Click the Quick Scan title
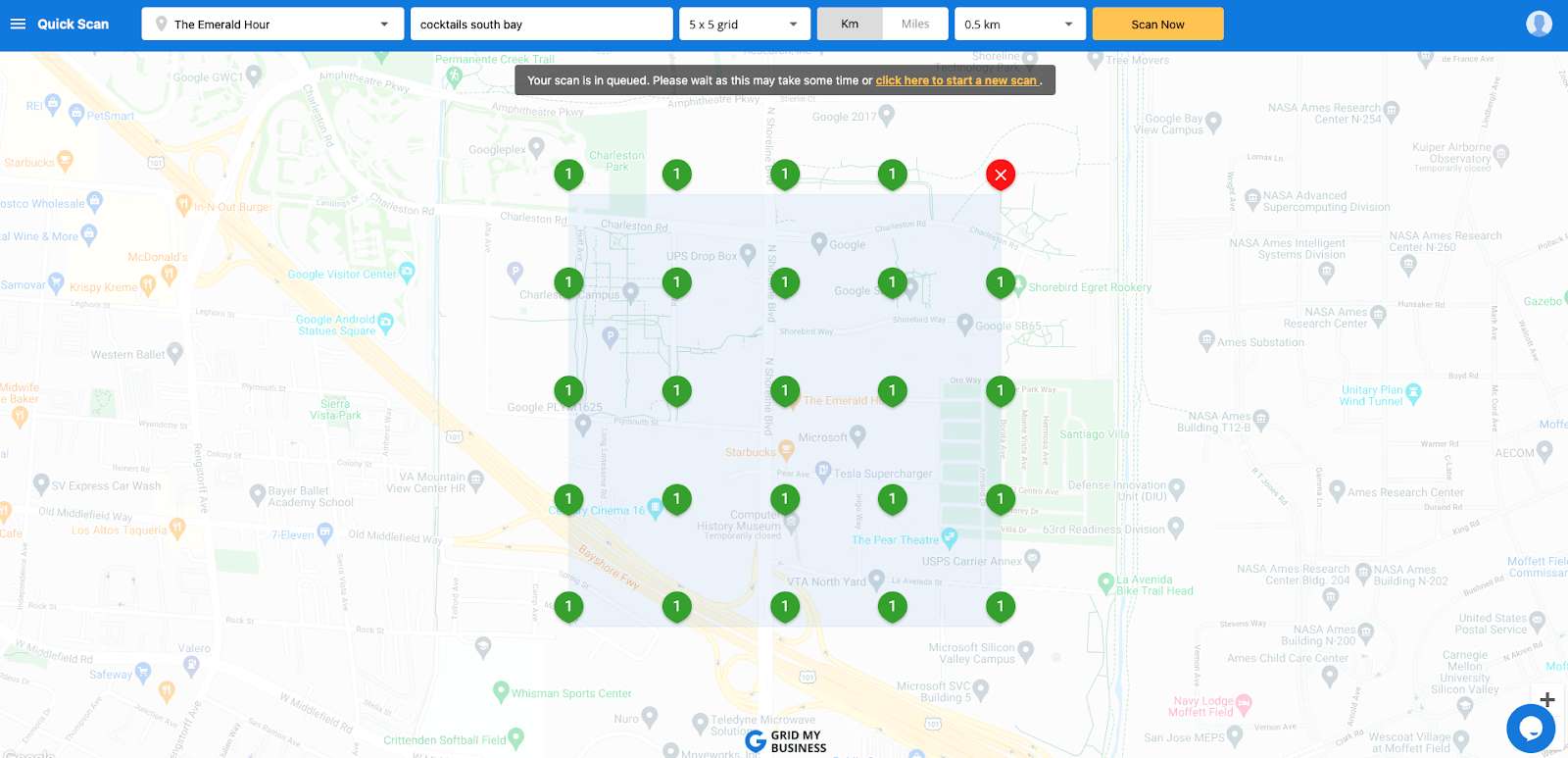Viewport: 1568px width, 758px height. click(x=73, y=24)
